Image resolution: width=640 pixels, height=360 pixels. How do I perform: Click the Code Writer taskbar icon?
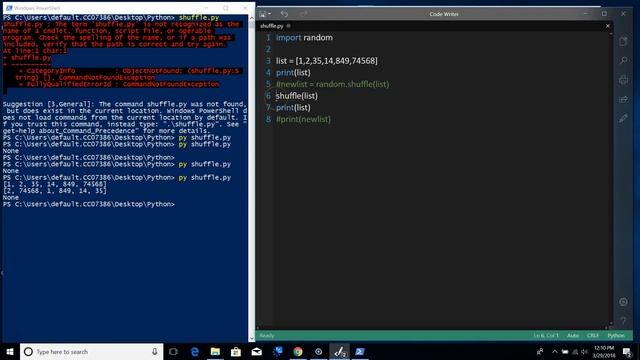[339, 351]
